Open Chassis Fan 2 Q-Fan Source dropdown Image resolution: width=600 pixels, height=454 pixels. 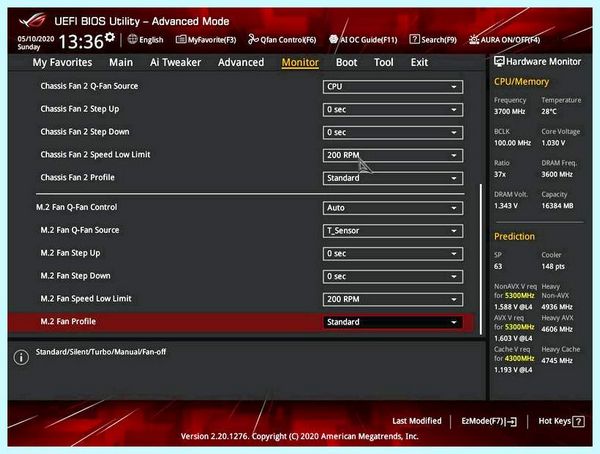tap(393, 87)
